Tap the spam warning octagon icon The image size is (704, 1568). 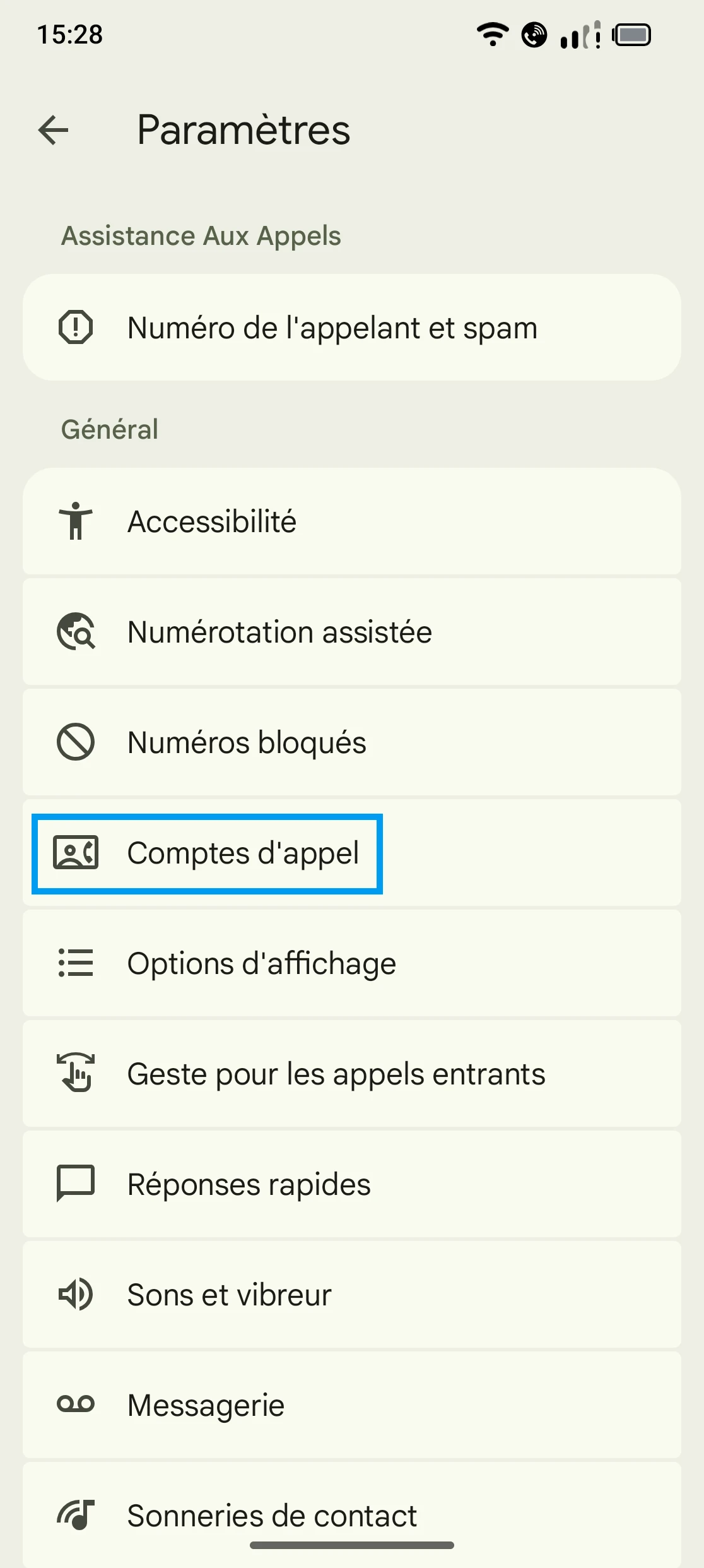pyautogui.click(x=76, y=328)
